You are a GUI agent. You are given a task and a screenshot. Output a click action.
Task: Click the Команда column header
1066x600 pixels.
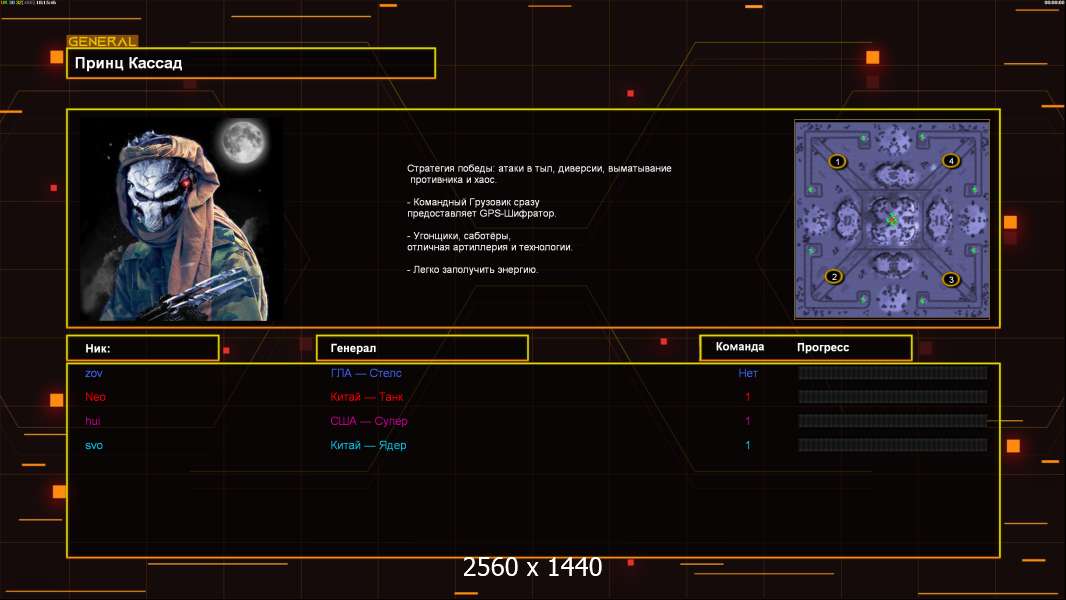[x=740, y=347]
